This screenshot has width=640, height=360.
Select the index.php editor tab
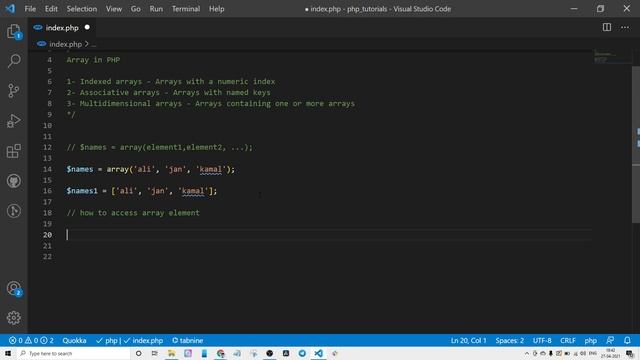pos(62,27)
